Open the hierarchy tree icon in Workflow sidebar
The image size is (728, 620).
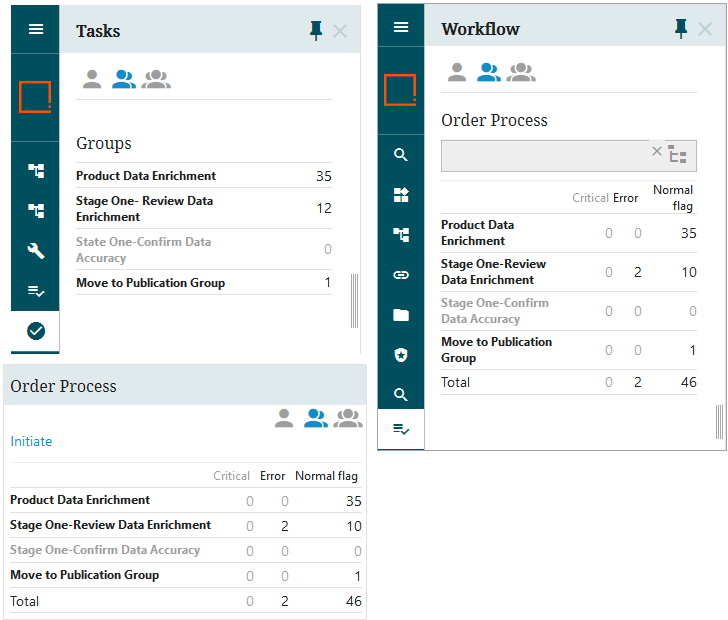(x=401, y=235)
